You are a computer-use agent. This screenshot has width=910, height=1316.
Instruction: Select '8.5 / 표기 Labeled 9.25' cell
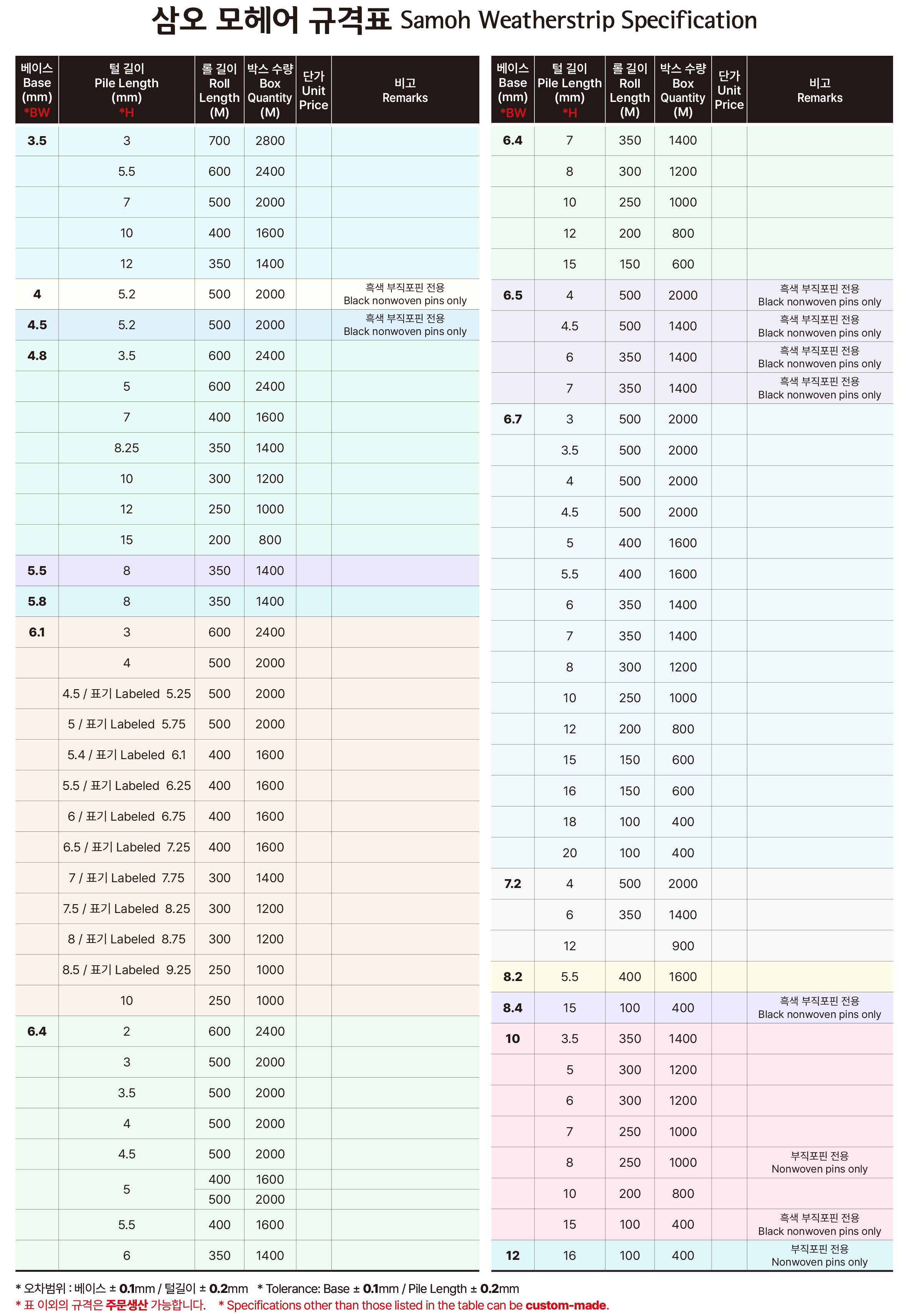pyautogui.click(x=126, y=970)
